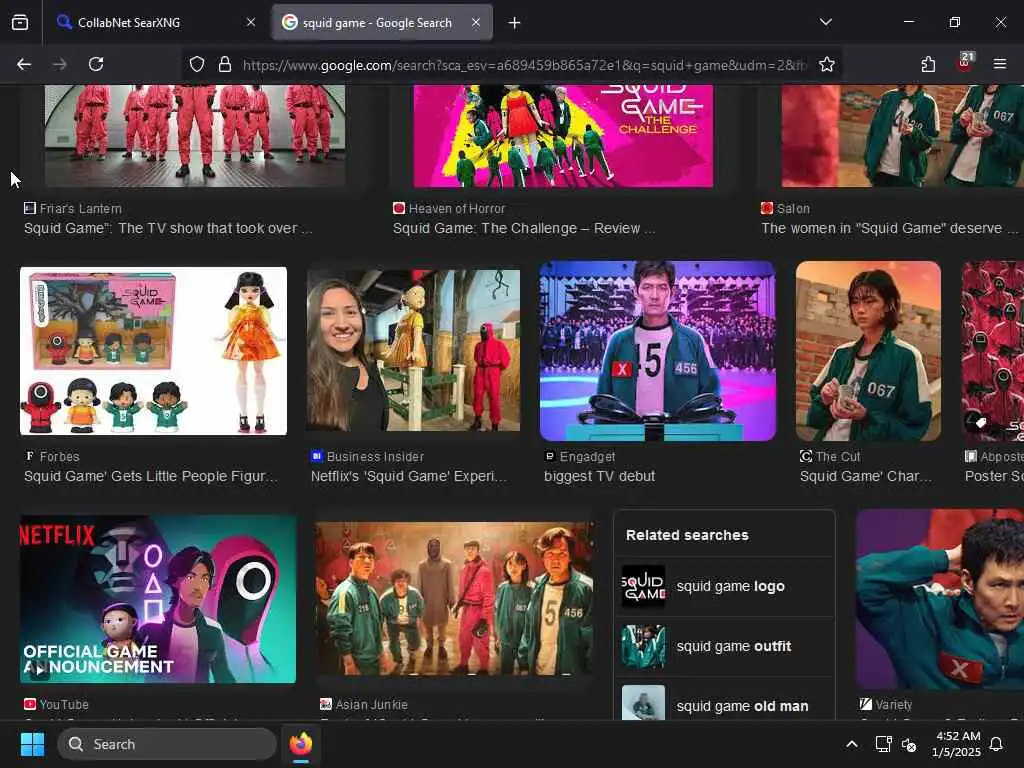Open the Firefox View tab icon
Viewport: 1024px width, 768px height.
coord(20,23)
